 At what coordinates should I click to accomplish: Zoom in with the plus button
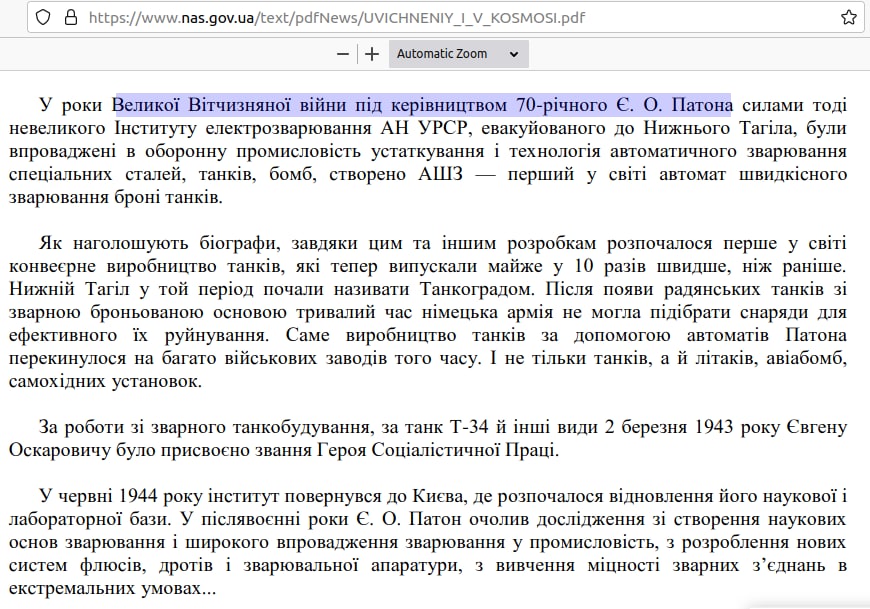coord(372,54)
